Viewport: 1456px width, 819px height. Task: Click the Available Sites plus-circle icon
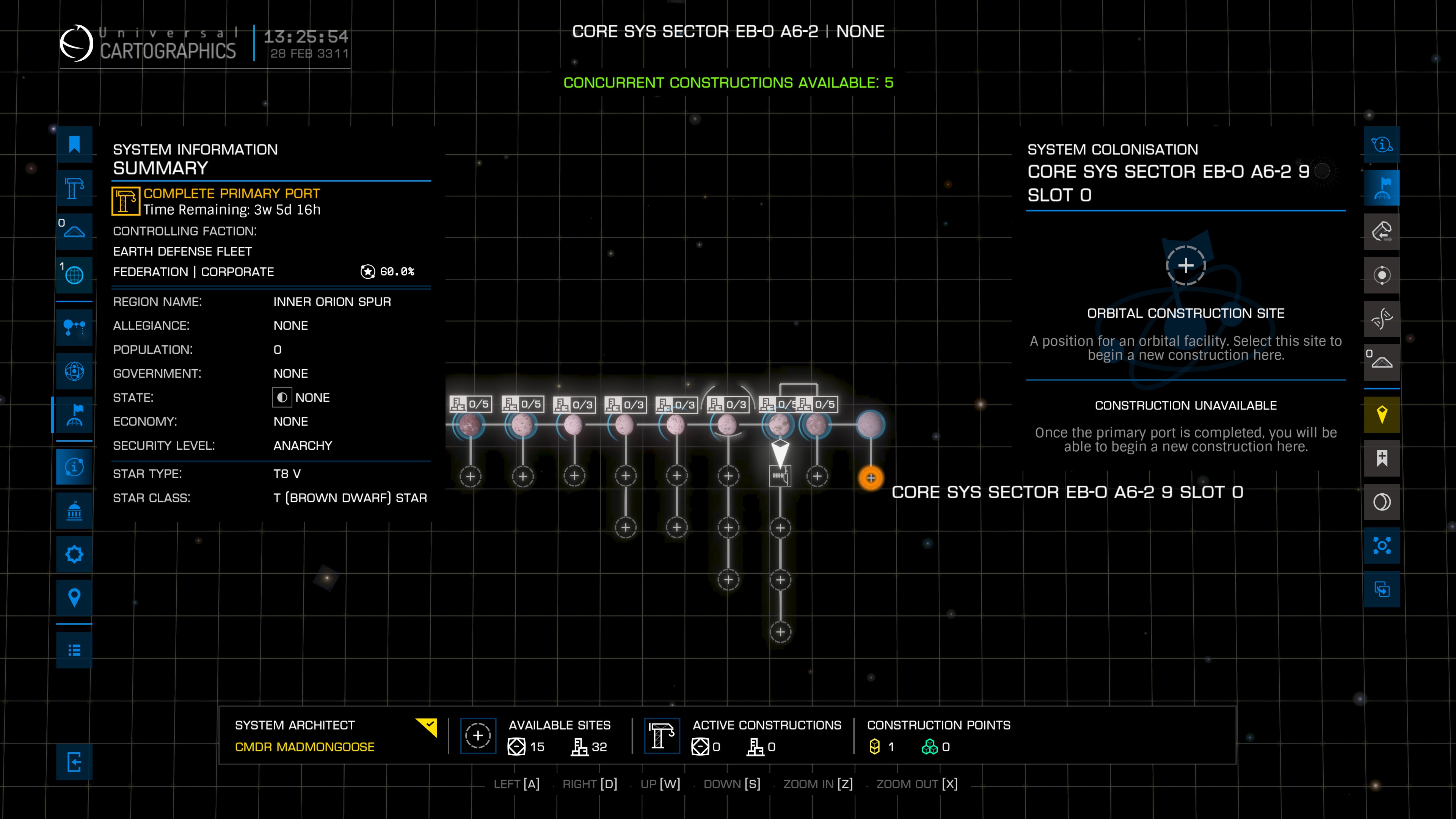(x=478, y=735)
